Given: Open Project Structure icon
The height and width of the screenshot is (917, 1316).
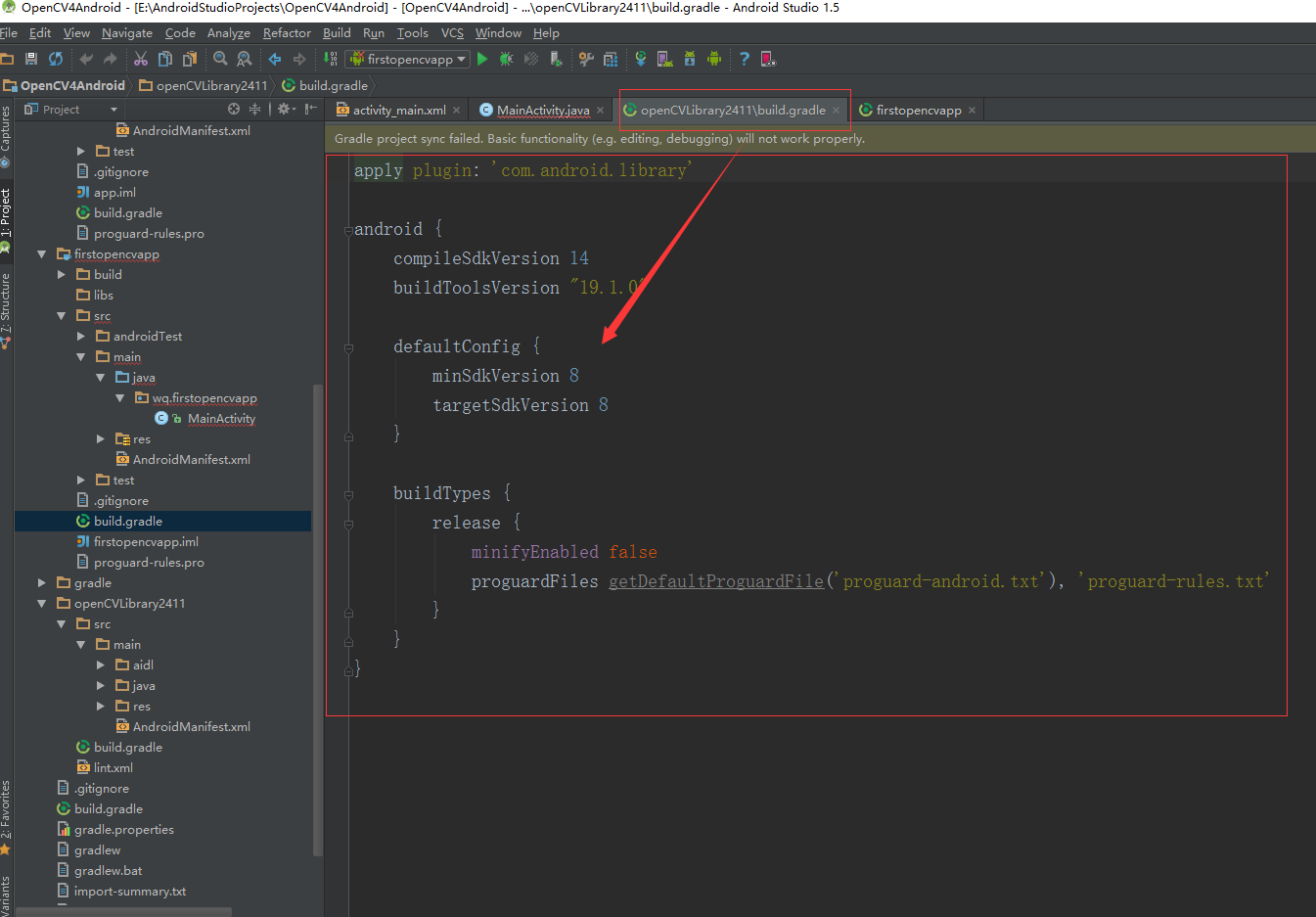Looking at the screenshot, I should coord(611,59).
